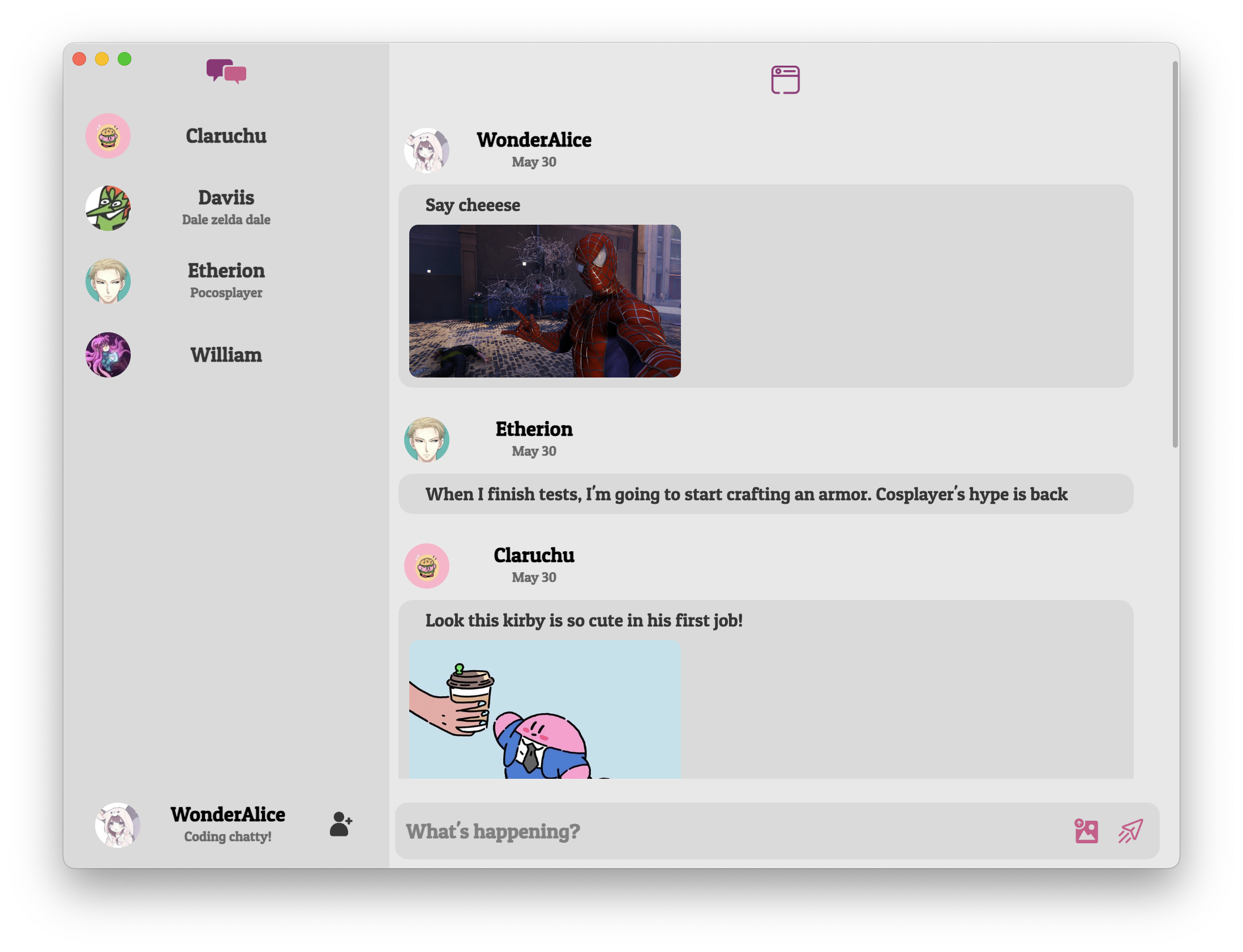Send message with paper plane icon
Screen dimensions: 1243x952
[1130, 831]
